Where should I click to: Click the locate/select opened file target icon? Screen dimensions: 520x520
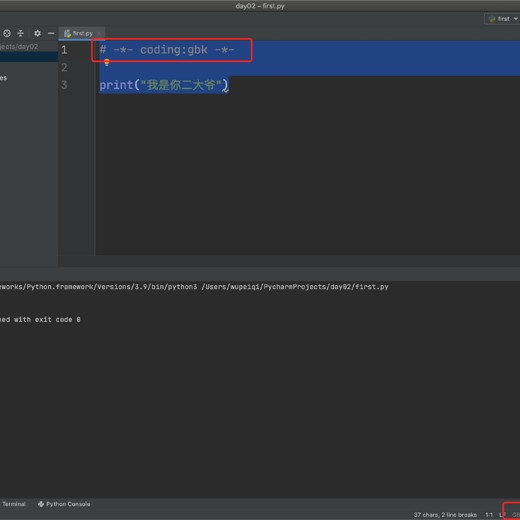tap(7, 33)
